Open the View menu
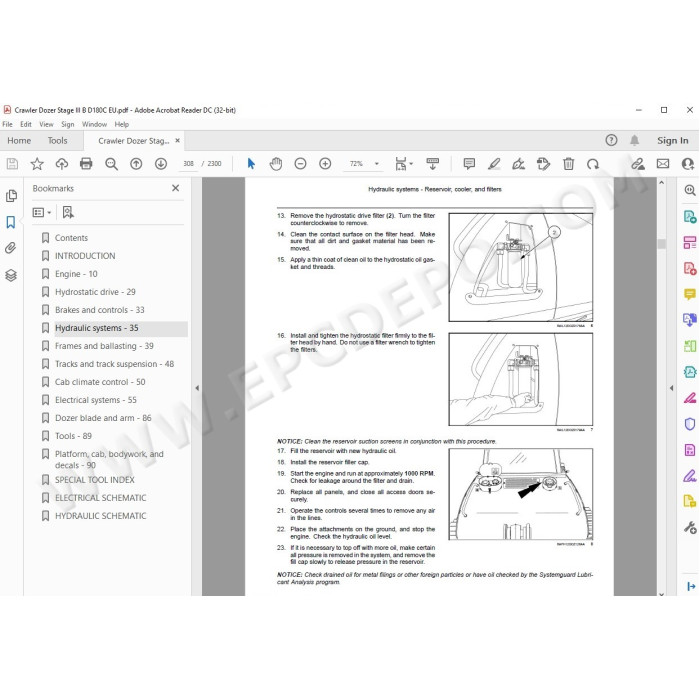The image size is (700, 700). [46, 124]
